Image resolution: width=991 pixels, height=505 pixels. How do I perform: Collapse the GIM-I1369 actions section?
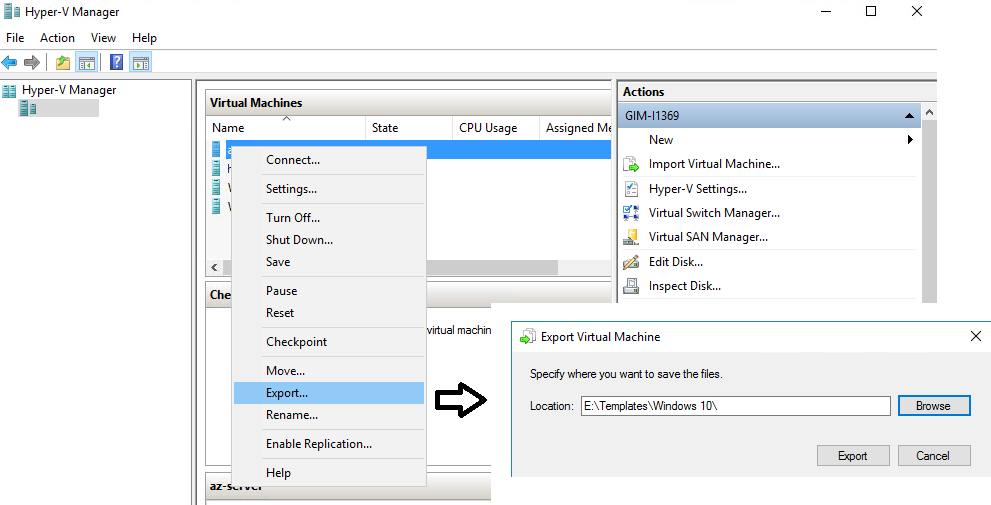[909, 116]
